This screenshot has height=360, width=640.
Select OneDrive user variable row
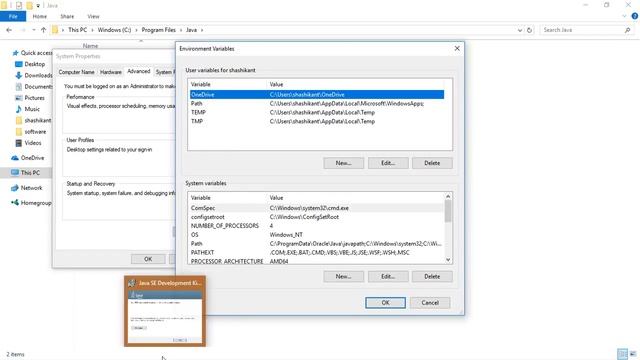317,95
